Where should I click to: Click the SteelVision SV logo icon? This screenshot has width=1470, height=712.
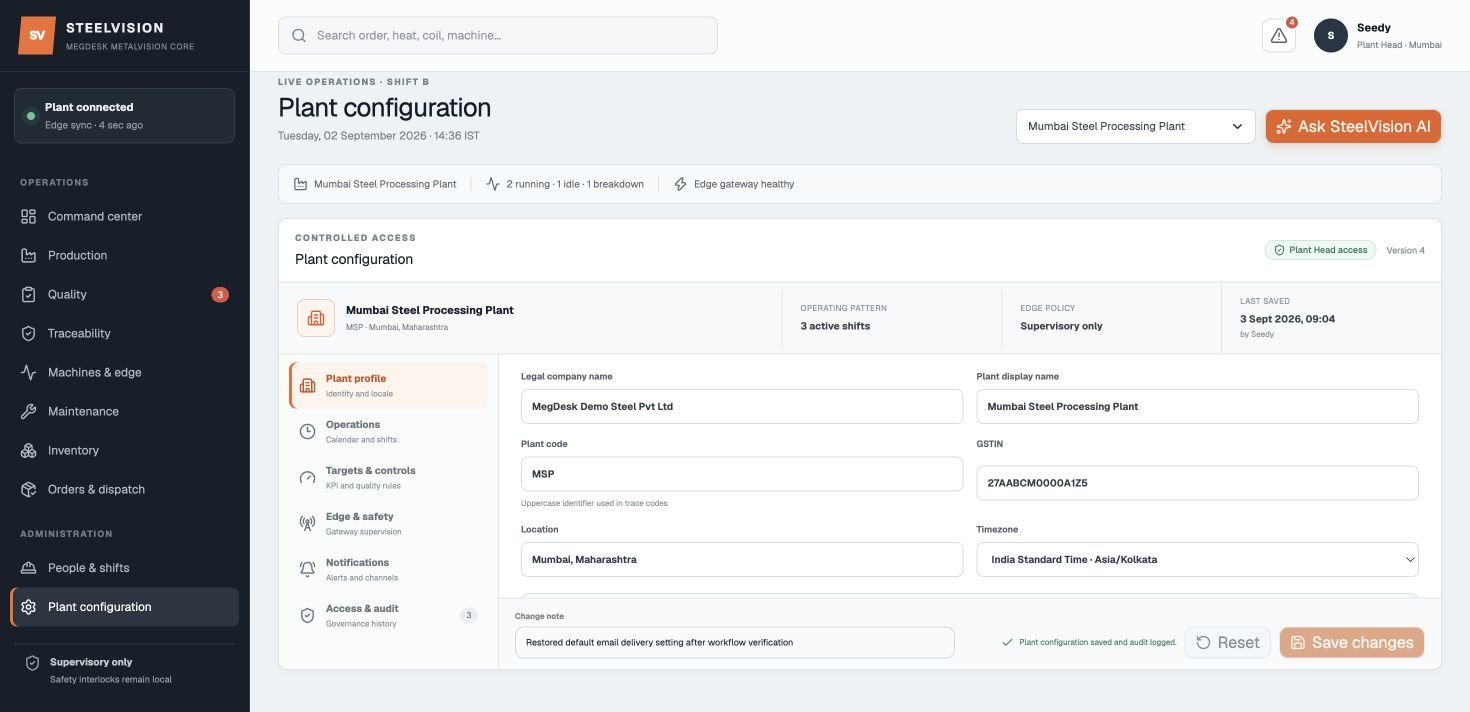tap(37, 35)
